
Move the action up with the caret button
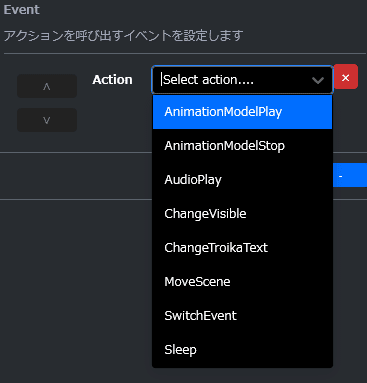click(47, 86)
